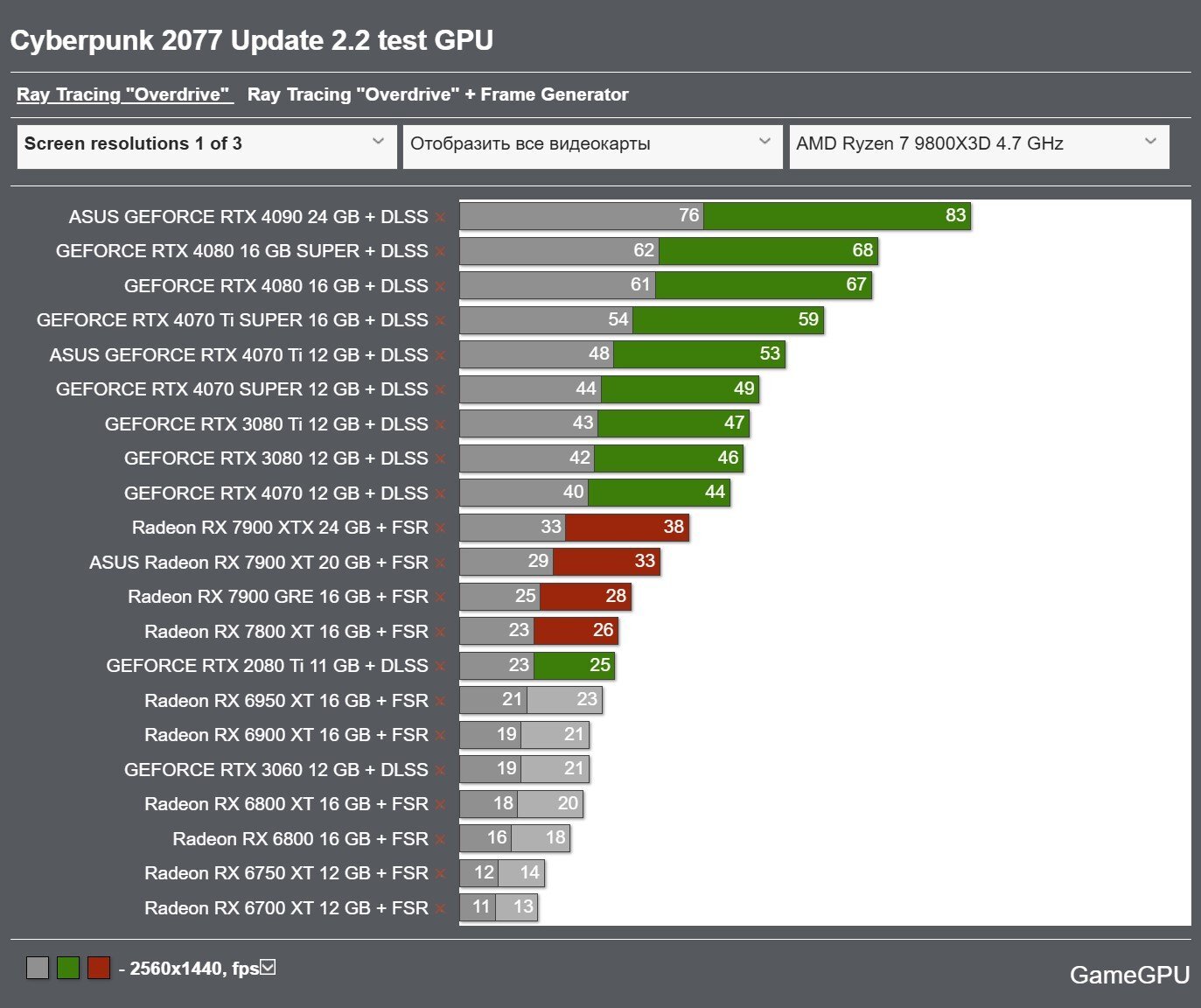Remove RTX 4080 16 GB SUPER row x
Viewport: 1201px width, 1008px height.
pyautogui.click(x=440, y=252)
